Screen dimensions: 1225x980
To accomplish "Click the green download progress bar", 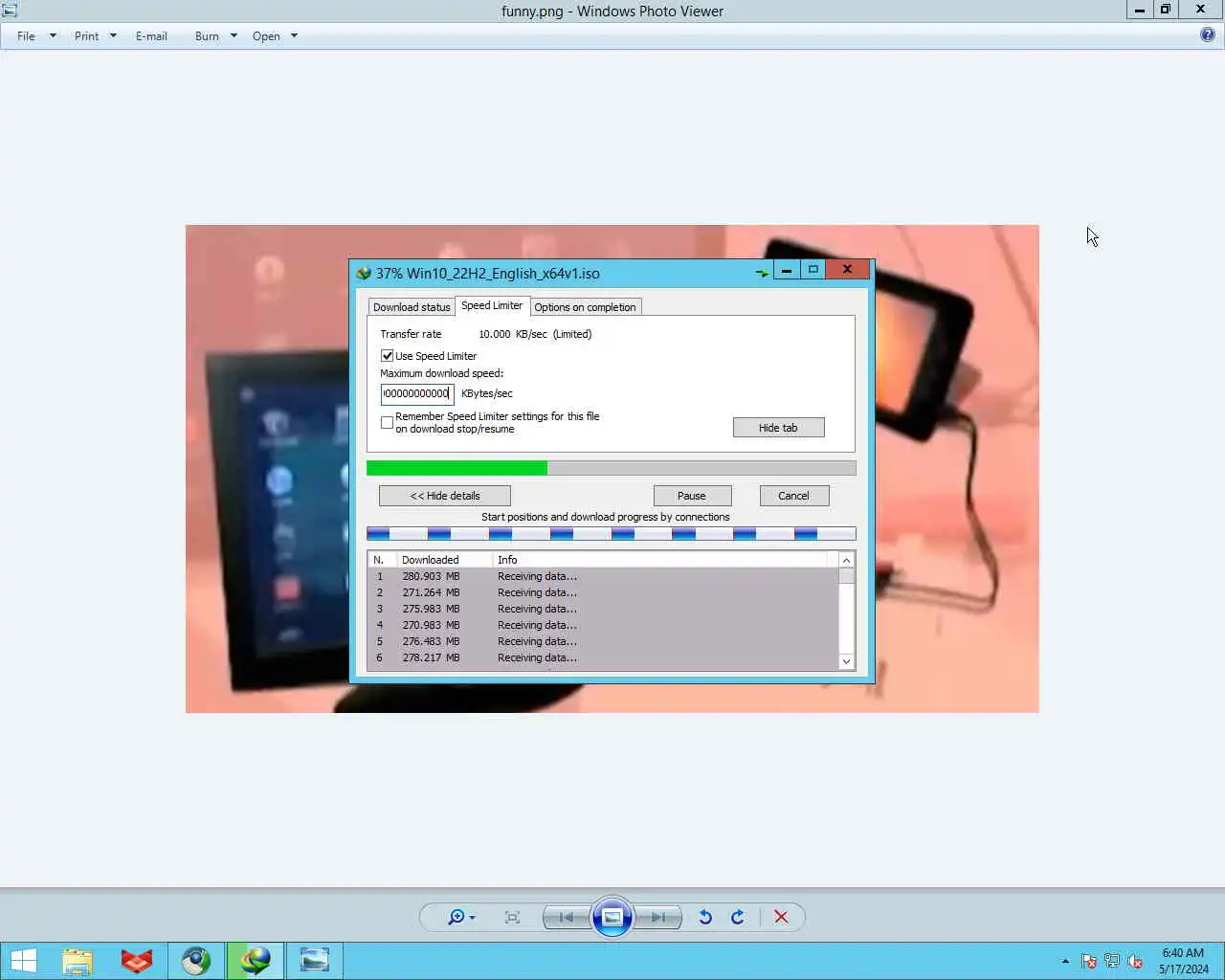I will click(x=612, y=468).
